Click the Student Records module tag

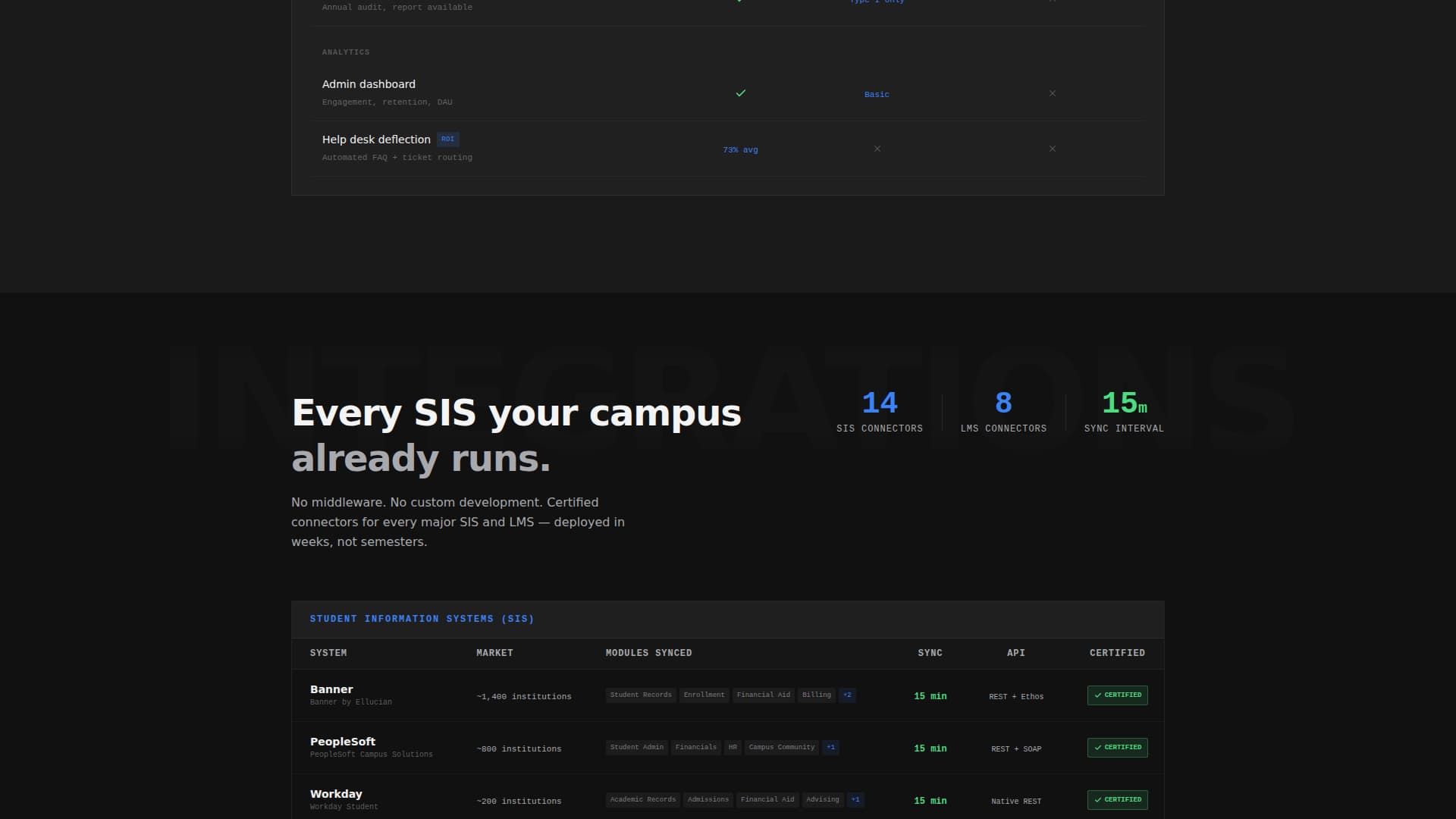click(641, 695)
